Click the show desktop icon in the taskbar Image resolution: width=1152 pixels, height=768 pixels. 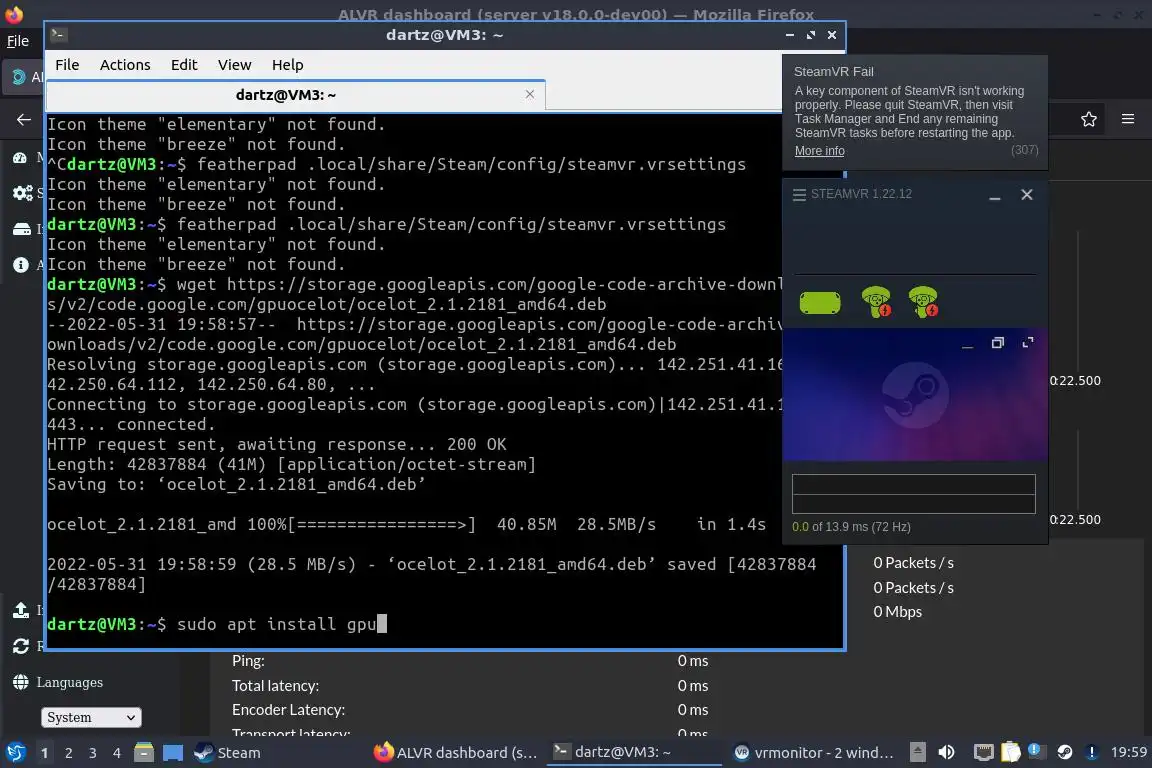click(173, 753)
